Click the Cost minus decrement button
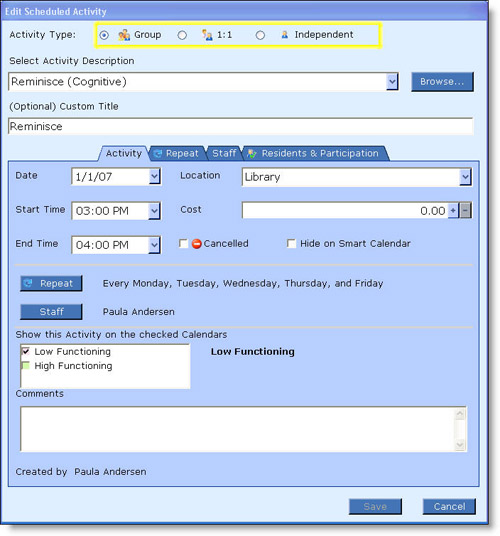 [465, 210]
